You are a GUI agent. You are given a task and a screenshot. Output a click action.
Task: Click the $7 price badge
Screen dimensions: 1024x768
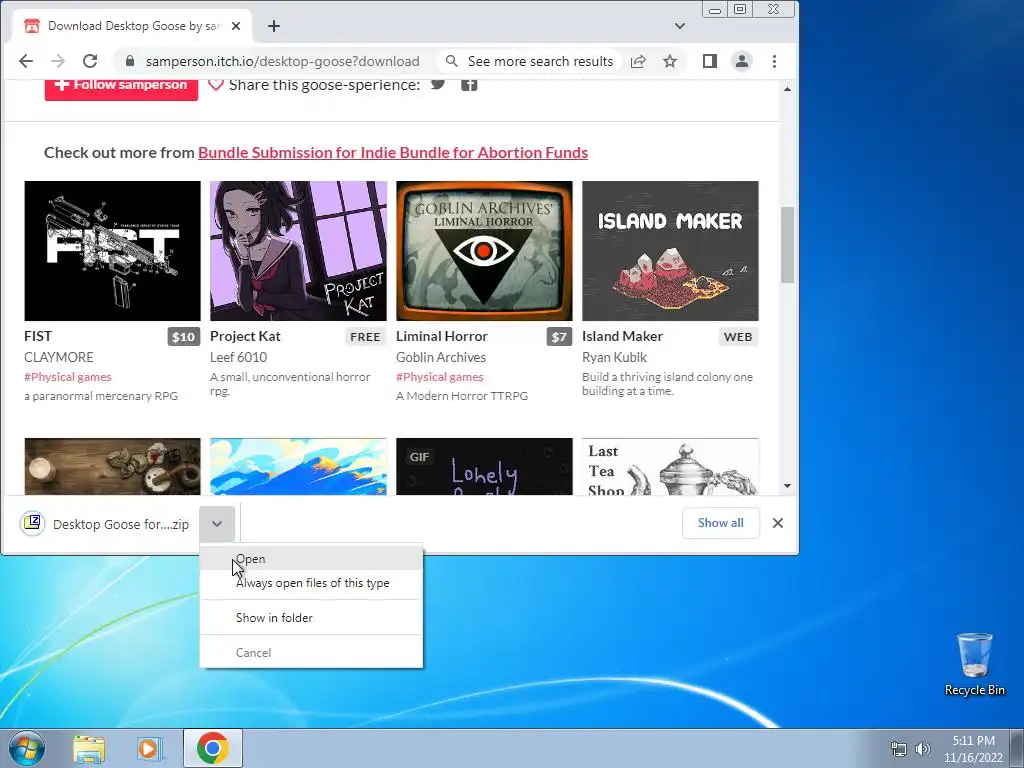click(x=559, y=337)
